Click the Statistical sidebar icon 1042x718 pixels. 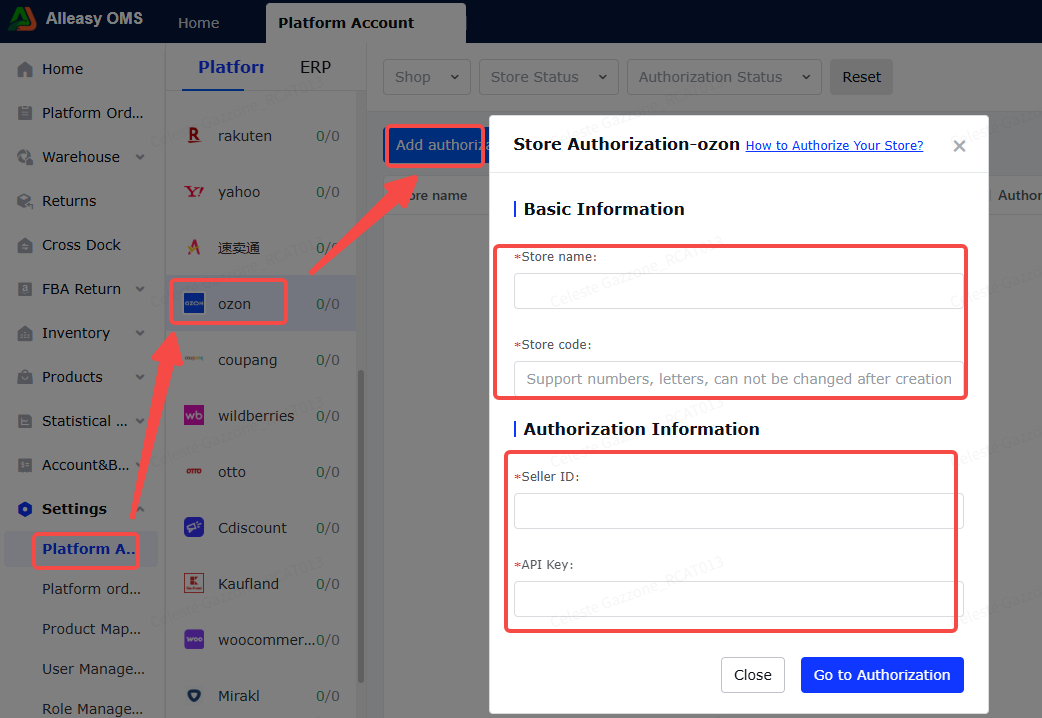coord(25,421)
